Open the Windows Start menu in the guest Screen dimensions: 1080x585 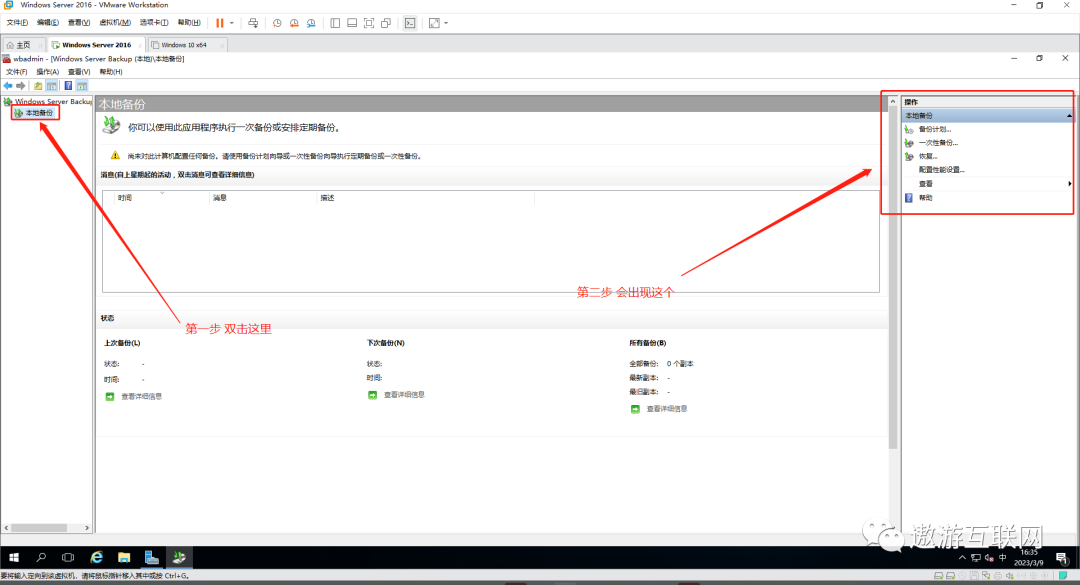[x=14, y=557]
